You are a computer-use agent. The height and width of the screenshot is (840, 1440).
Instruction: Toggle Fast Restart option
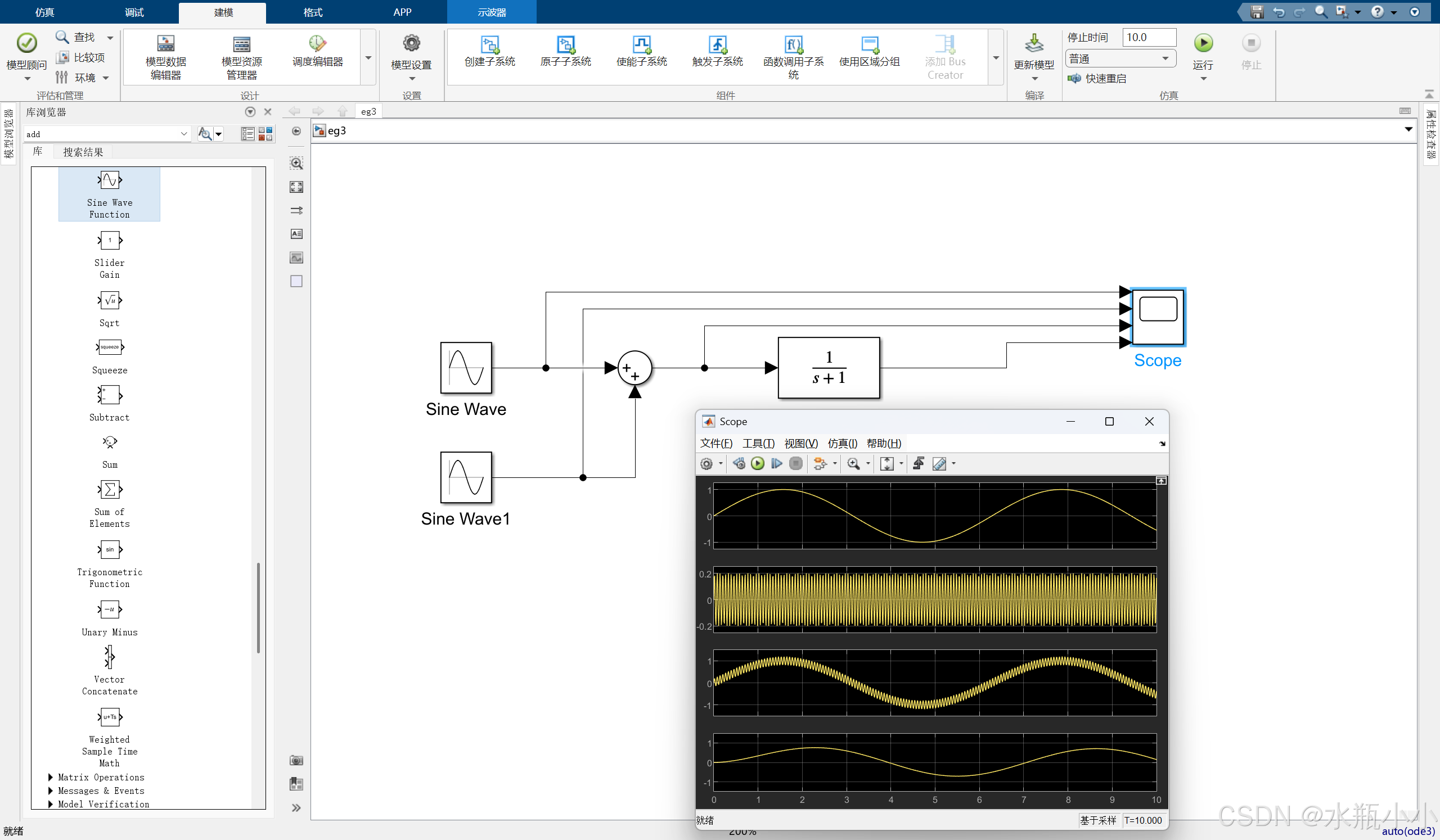pyautogui.click(x=1097, y=79)
